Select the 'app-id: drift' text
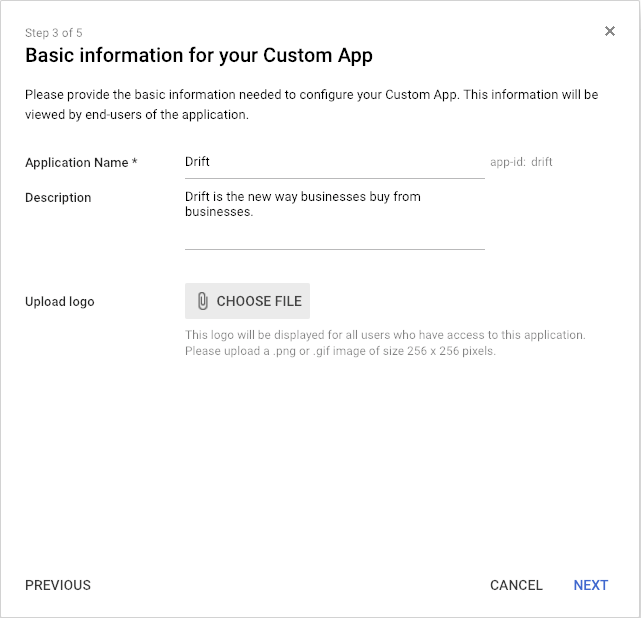 pos(521,162)
